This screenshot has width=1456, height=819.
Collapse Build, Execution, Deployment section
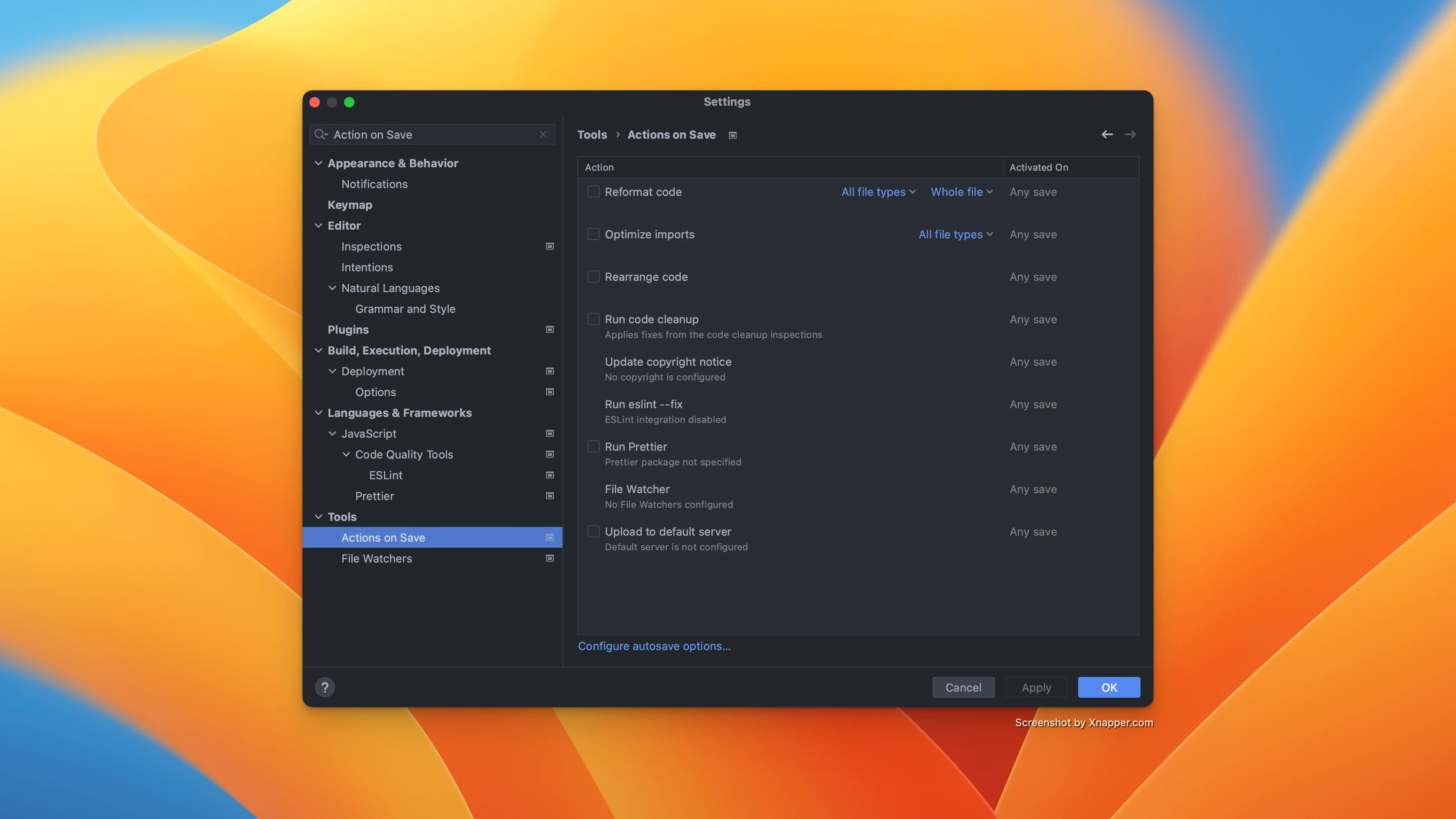[318, 351]
